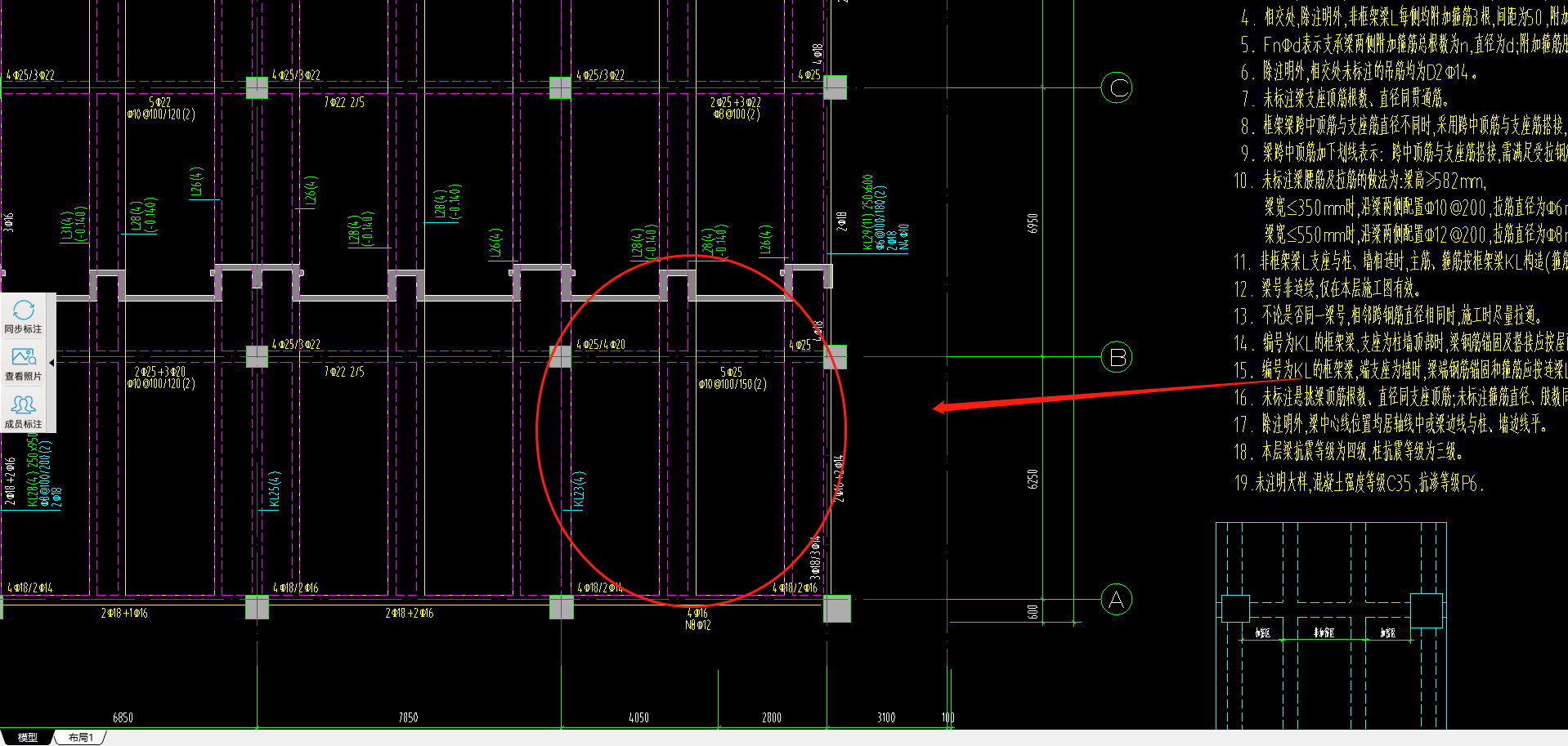The image size is (1568, 746).
Task: Click the 2Φ25+3Φ20 rebar annotation
Action: [159, 372]
